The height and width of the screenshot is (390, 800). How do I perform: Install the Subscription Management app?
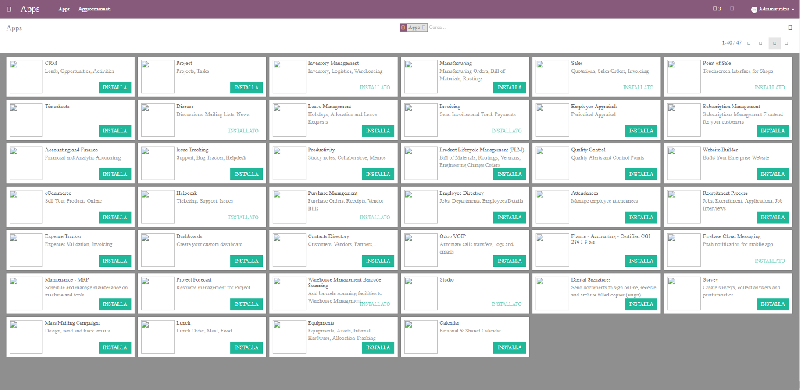click(x=772, y=131)
